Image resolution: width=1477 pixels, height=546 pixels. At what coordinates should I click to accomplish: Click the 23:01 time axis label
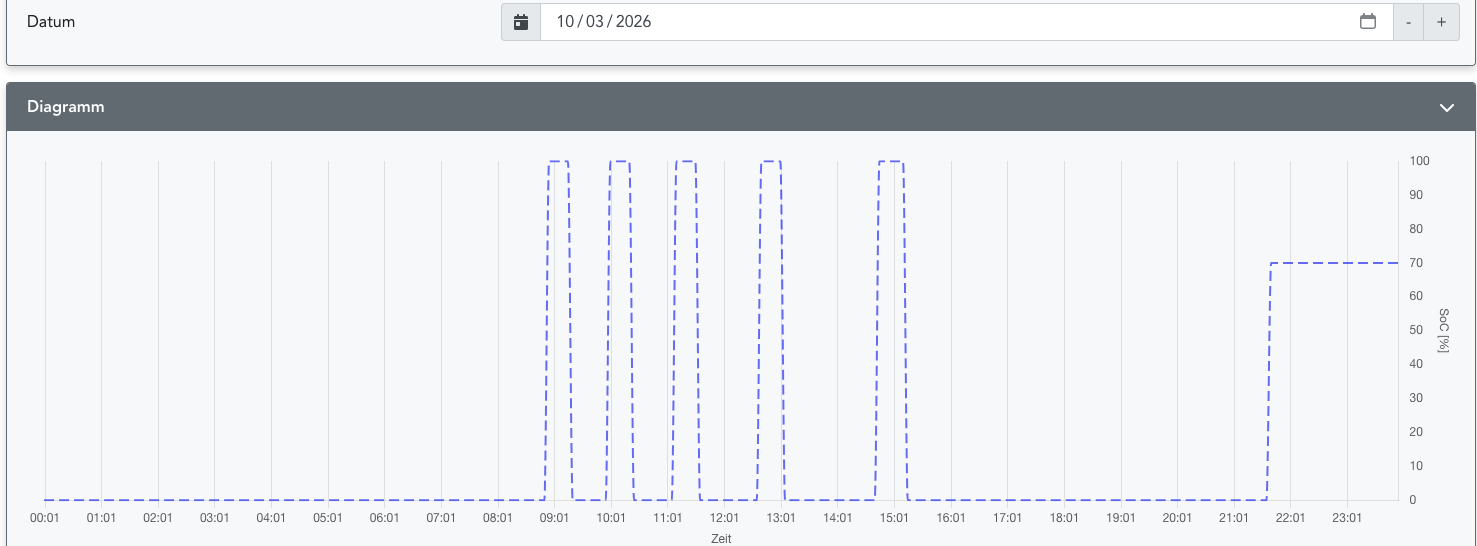click(x=1347, y=518)
